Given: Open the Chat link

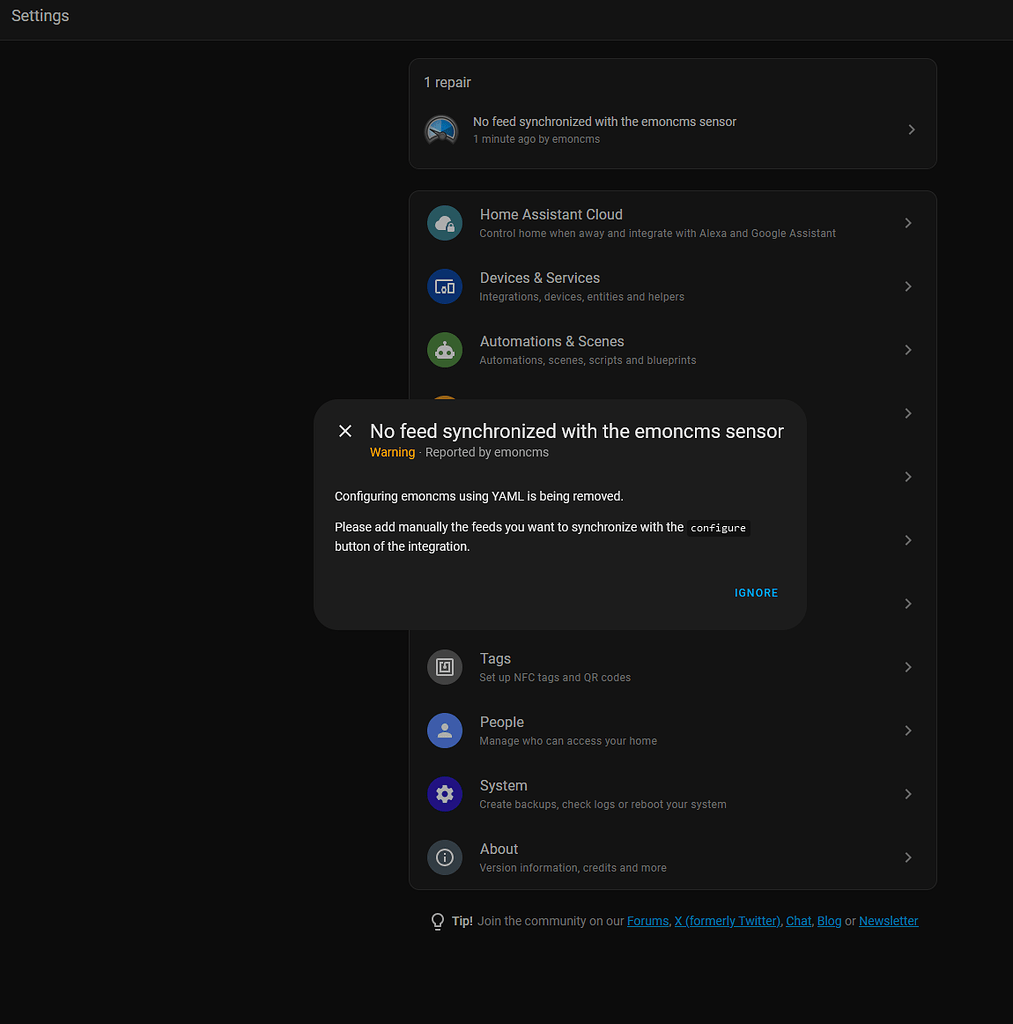Looking at the screenshot, I should coord(798,920).
